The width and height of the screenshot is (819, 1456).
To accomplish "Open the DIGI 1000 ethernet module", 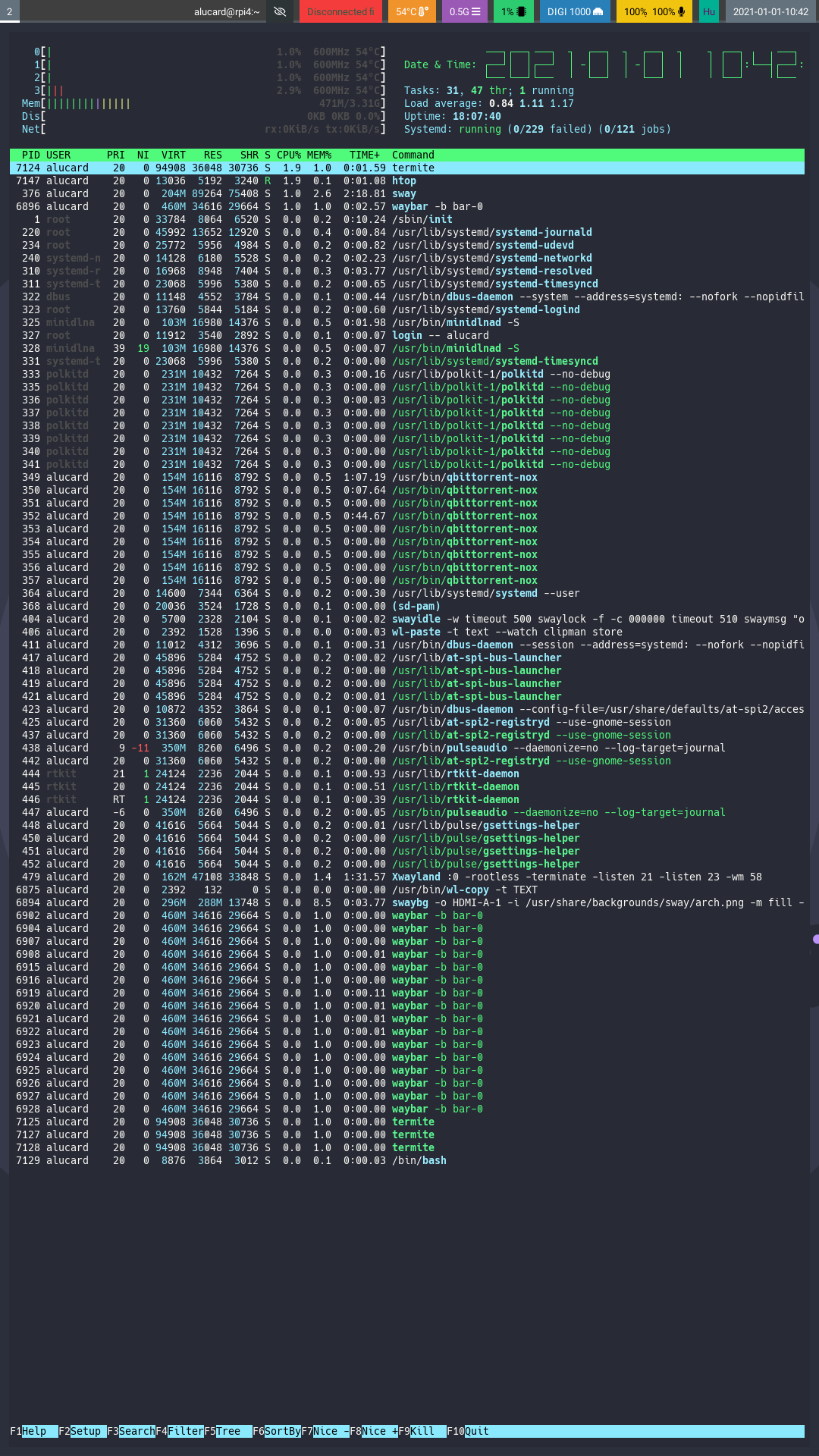I will [x=575, y=11].
